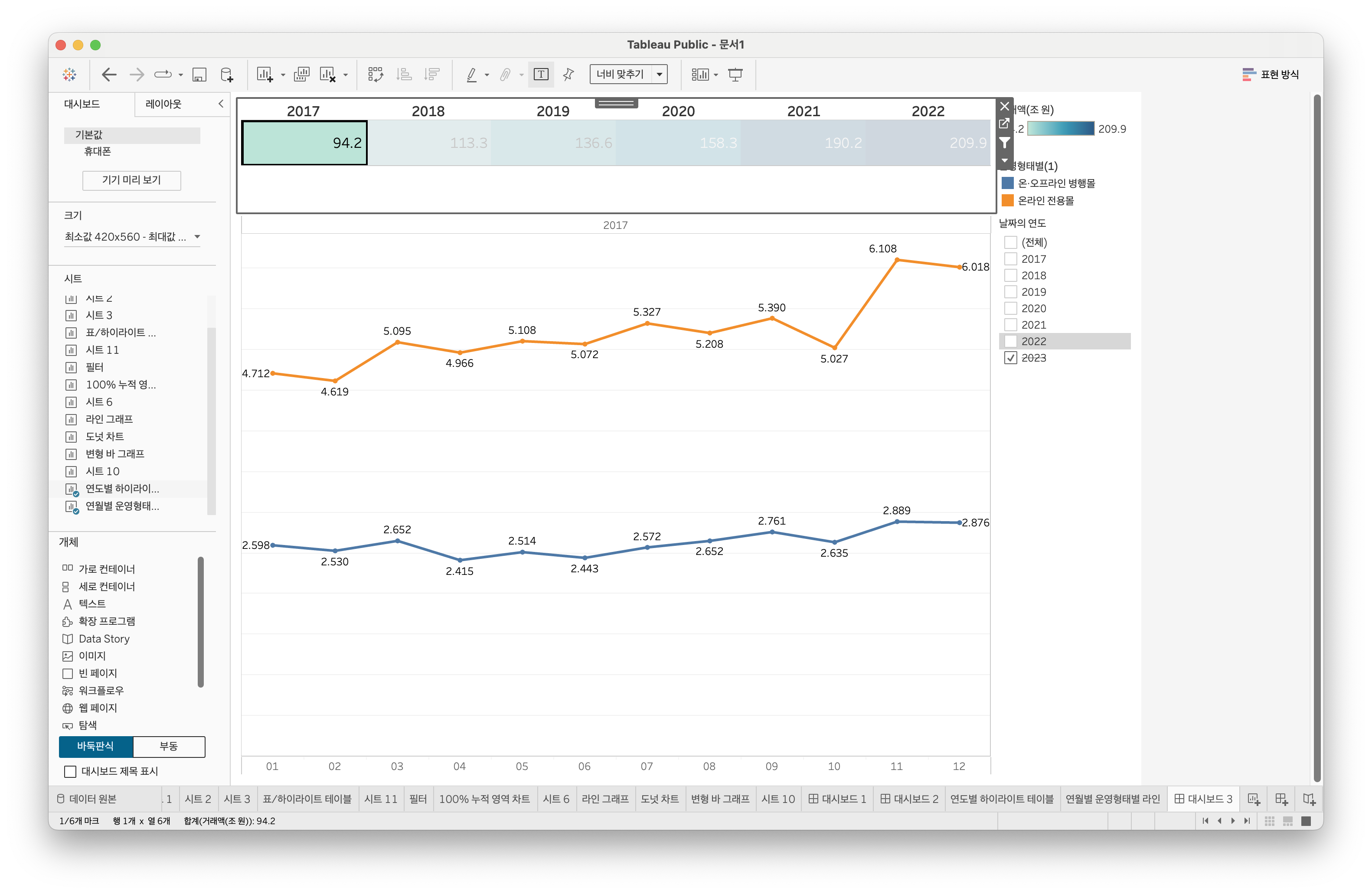The image size is (1372, 894).
Task: Collapse the side pane with the chevron
Action: (221, 104)
